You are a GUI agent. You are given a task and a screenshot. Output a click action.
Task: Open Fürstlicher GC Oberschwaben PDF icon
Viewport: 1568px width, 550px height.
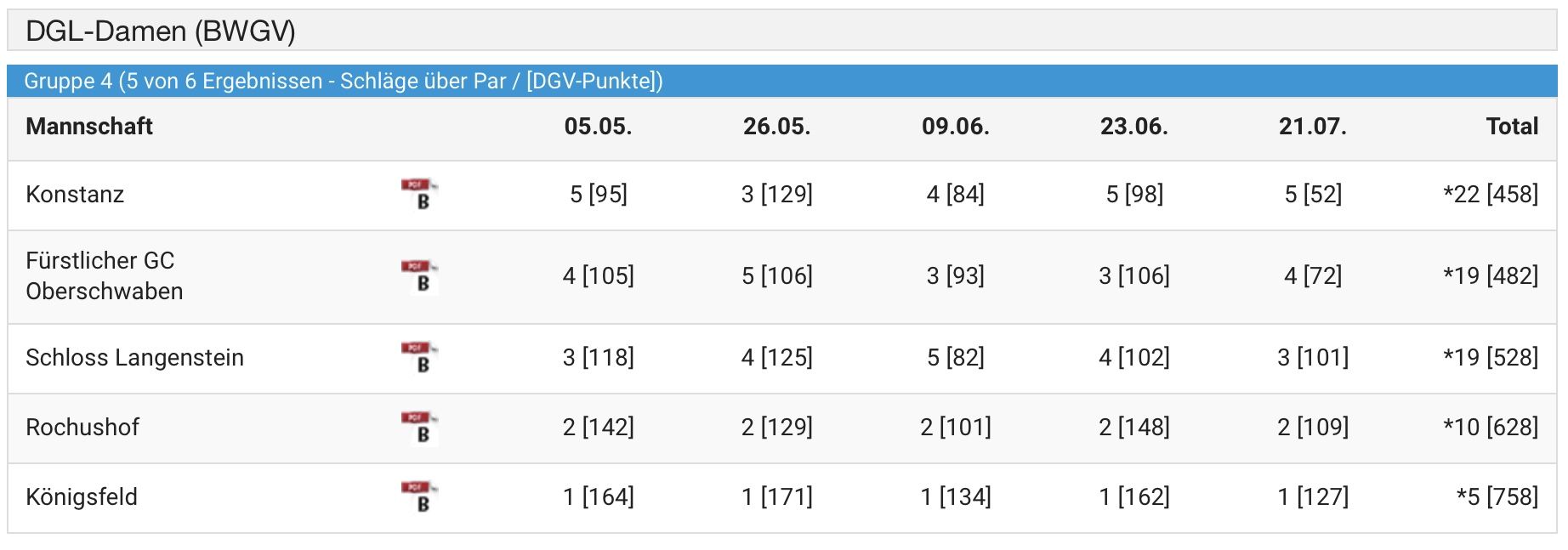419,276
